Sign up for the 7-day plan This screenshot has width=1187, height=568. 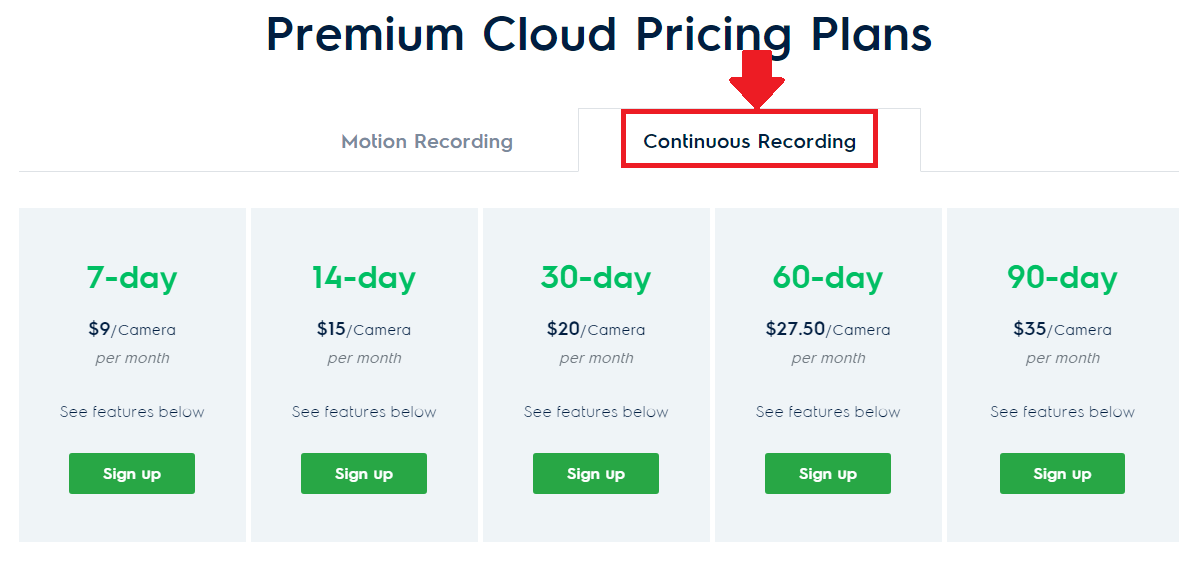132,473
